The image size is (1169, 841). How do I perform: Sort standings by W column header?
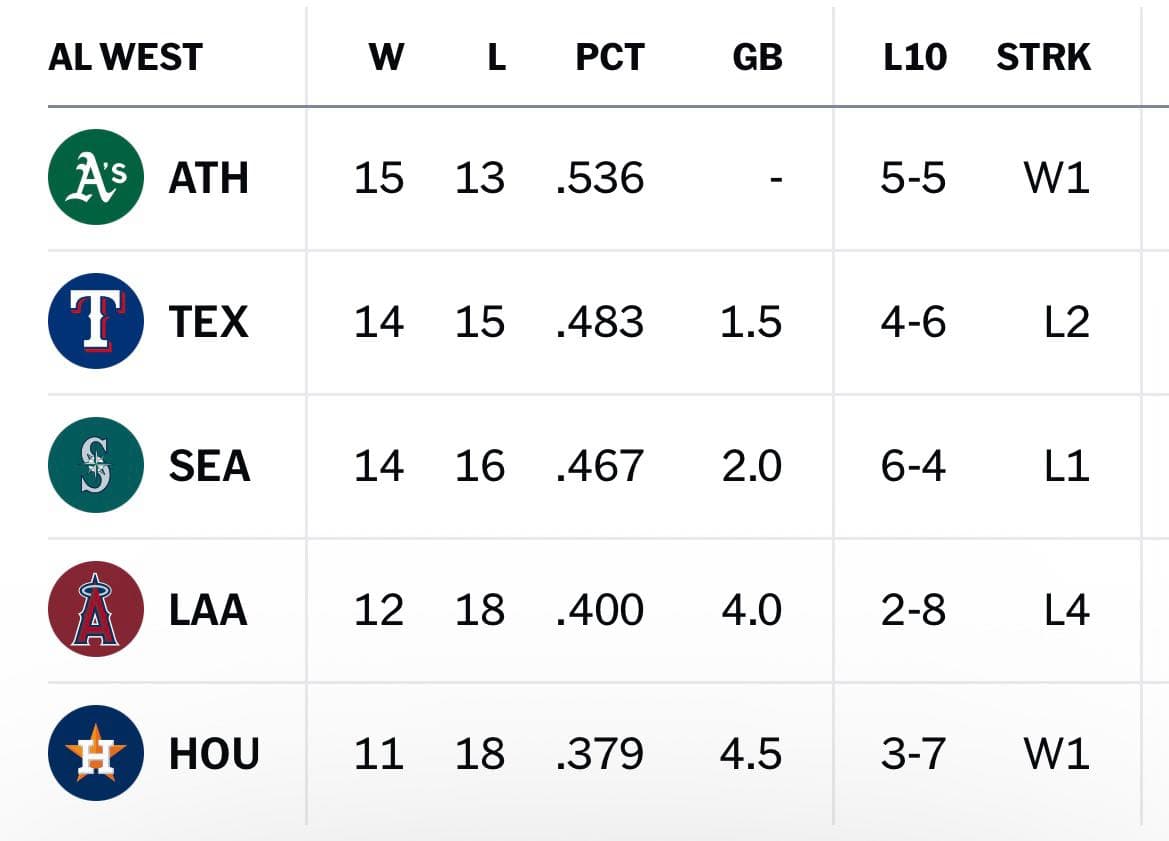pyautogui.click(x=386, y=57)
